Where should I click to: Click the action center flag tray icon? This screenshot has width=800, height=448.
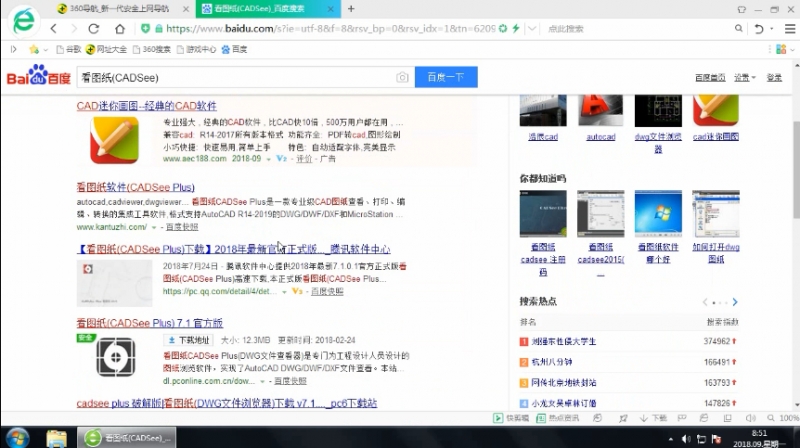coord(716,439)
